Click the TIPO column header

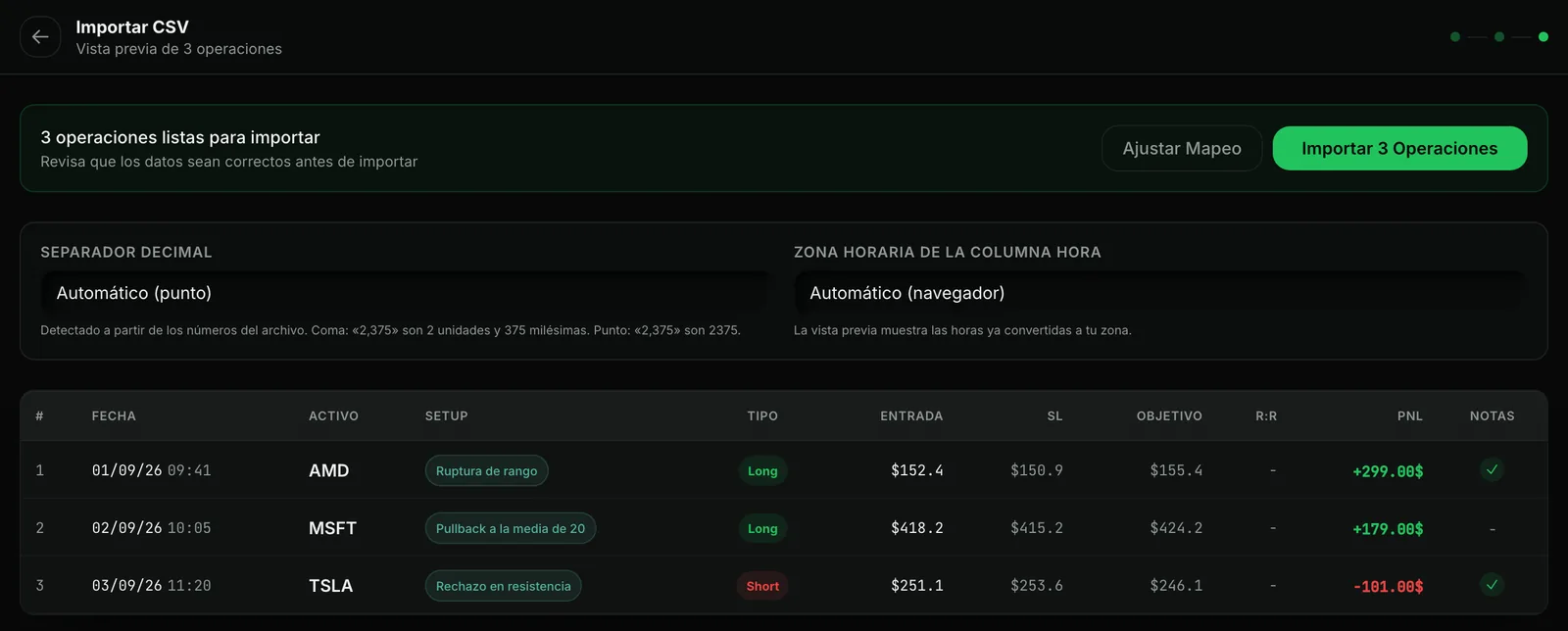[x=762, y=416]
